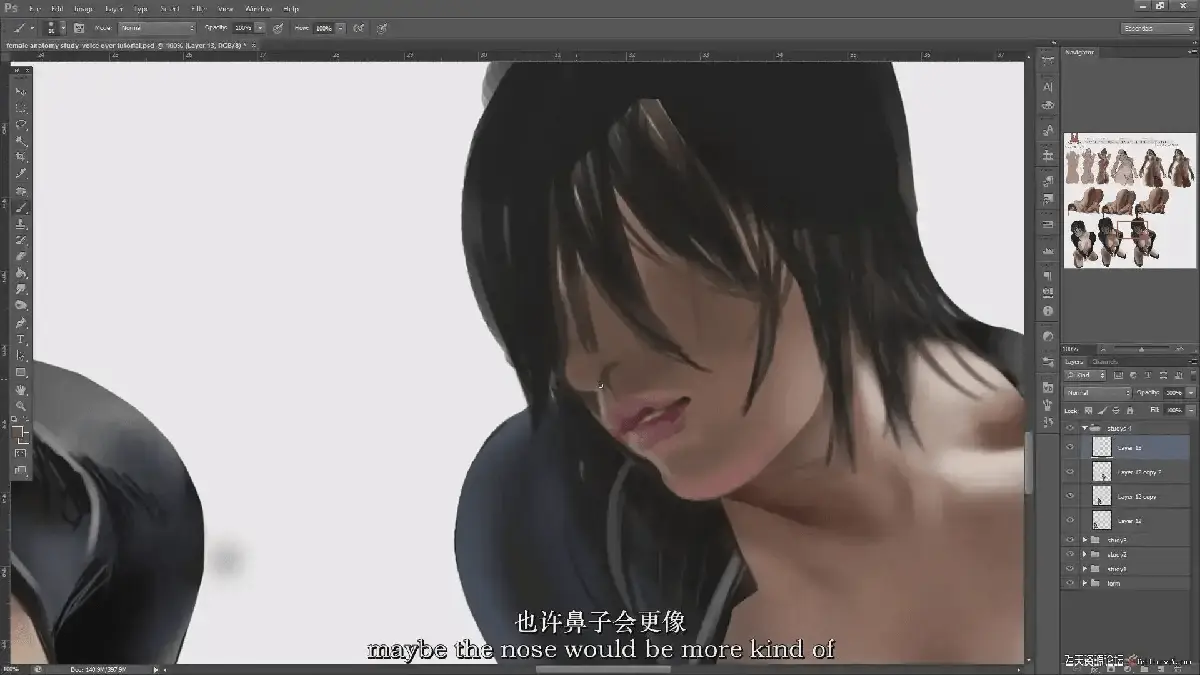Select the Rectangle shape tool
This screenshot has height=675, width=1200.
[x=21, y=372]
